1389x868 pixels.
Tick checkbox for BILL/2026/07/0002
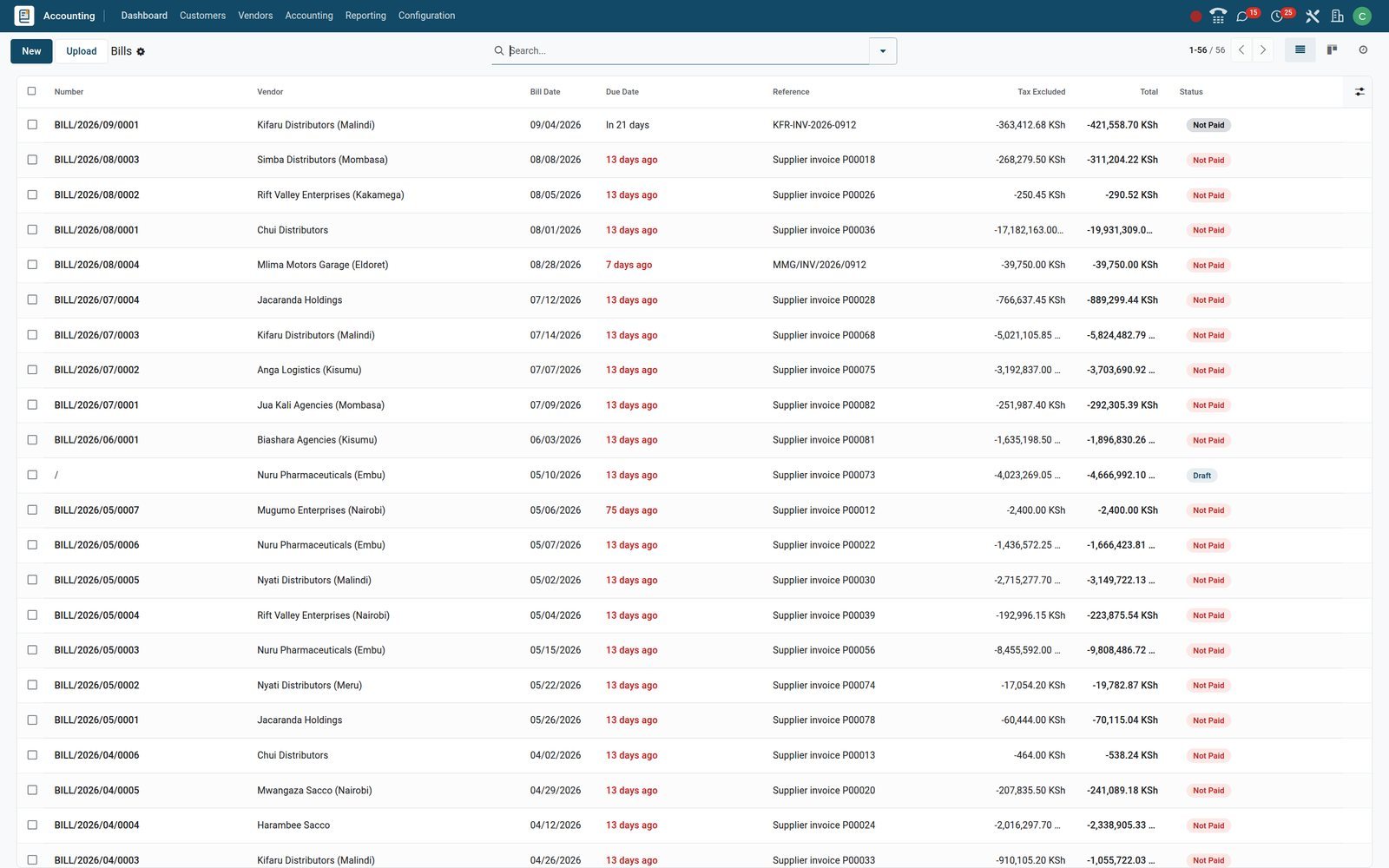(x=32, y=370)
